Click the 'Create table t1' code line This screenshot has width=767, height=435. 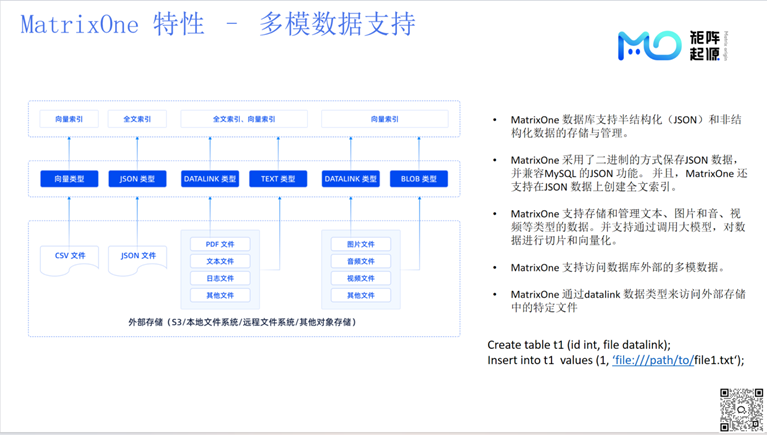pos(579,344)
